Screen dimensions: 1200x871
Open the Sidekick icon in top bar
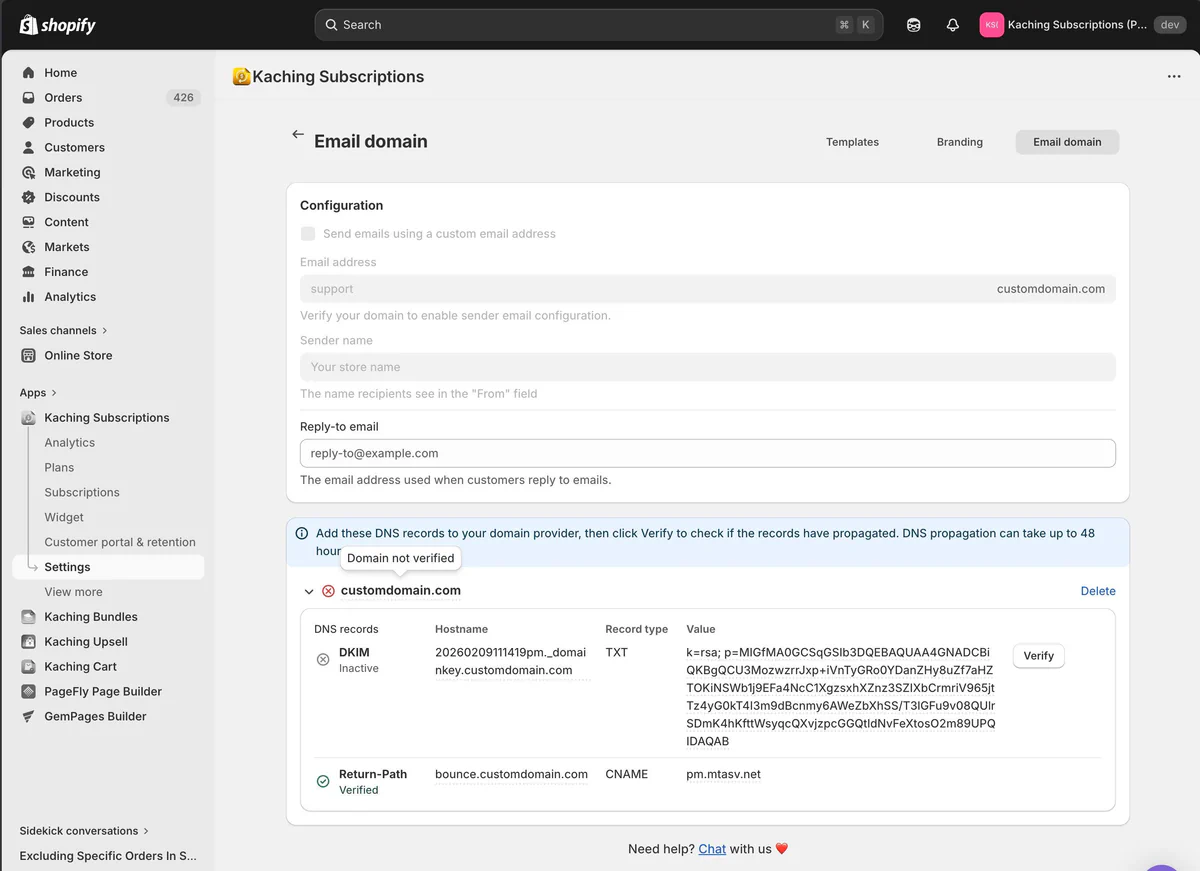914,25
